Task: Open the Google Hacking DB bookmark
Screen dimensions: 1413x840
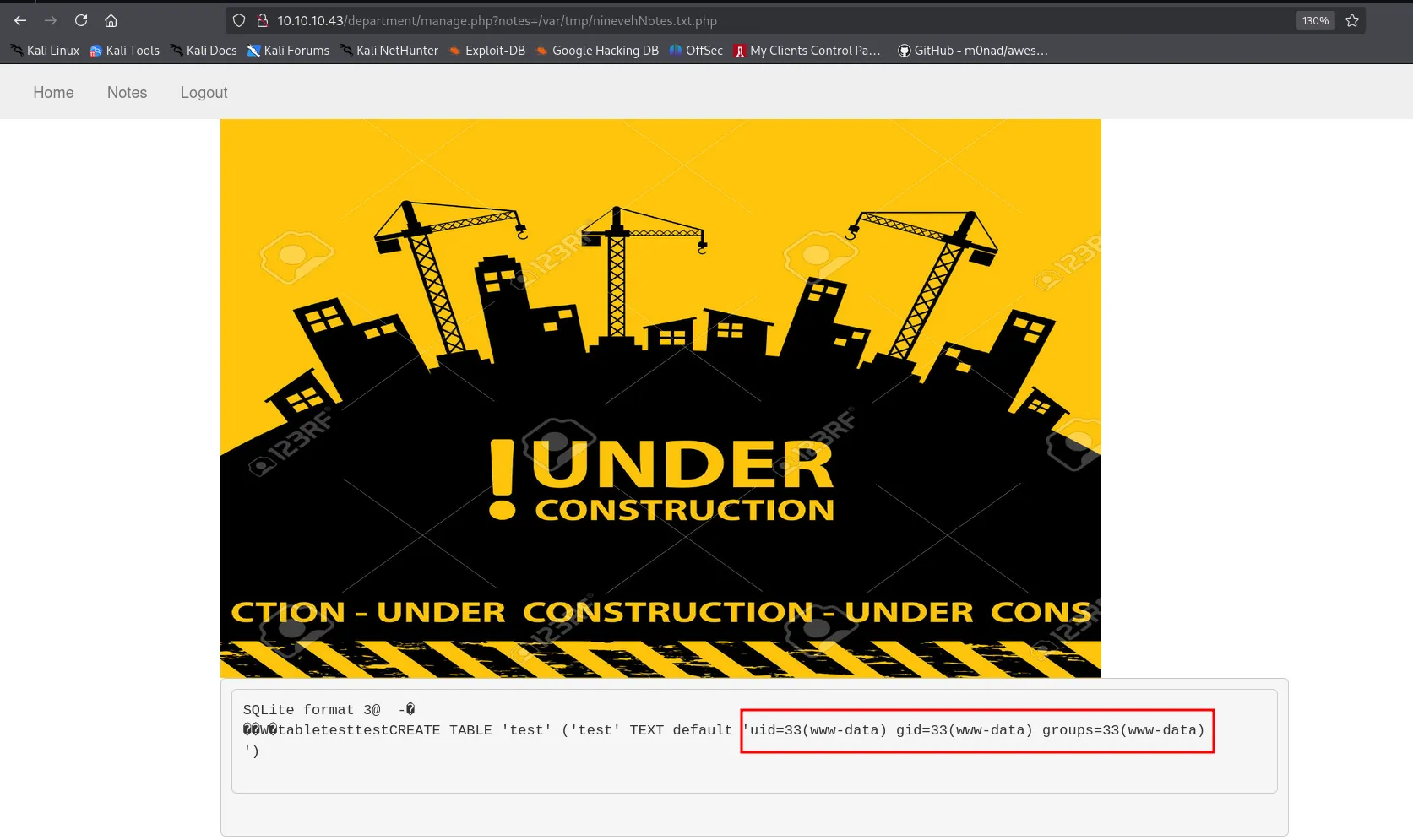Action: click(597, 51)
